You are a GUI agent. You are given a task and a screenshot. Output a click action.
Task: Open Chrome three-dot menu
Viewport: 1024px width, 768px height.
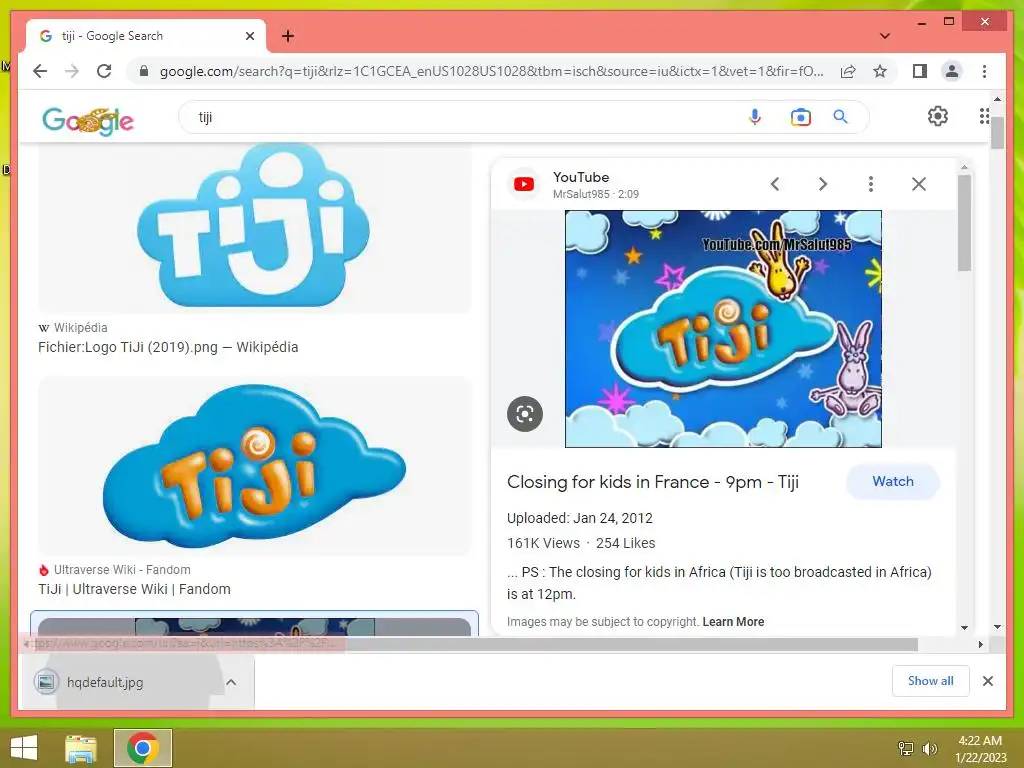coord(984,71)
